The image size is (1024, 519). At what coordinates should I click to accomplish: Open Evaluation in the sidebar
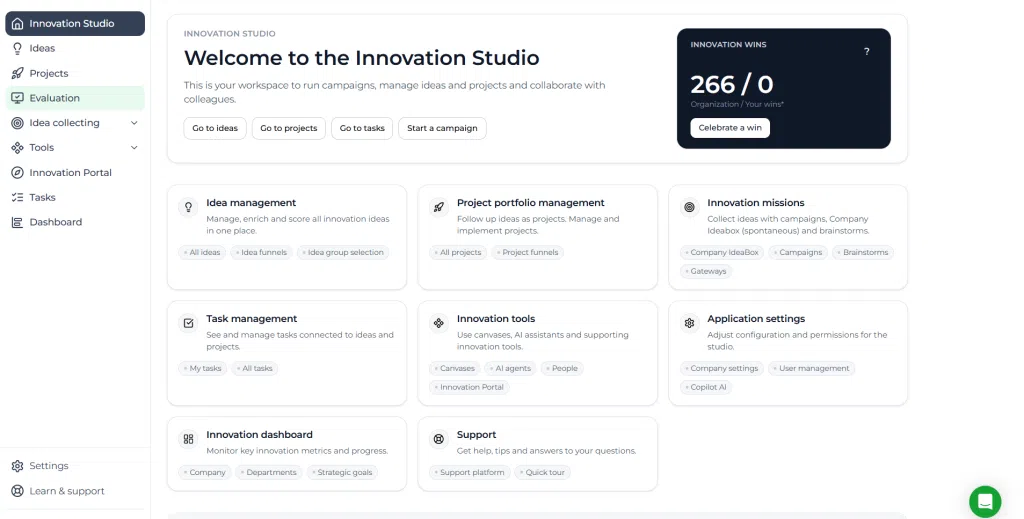(x=75, y=98)
